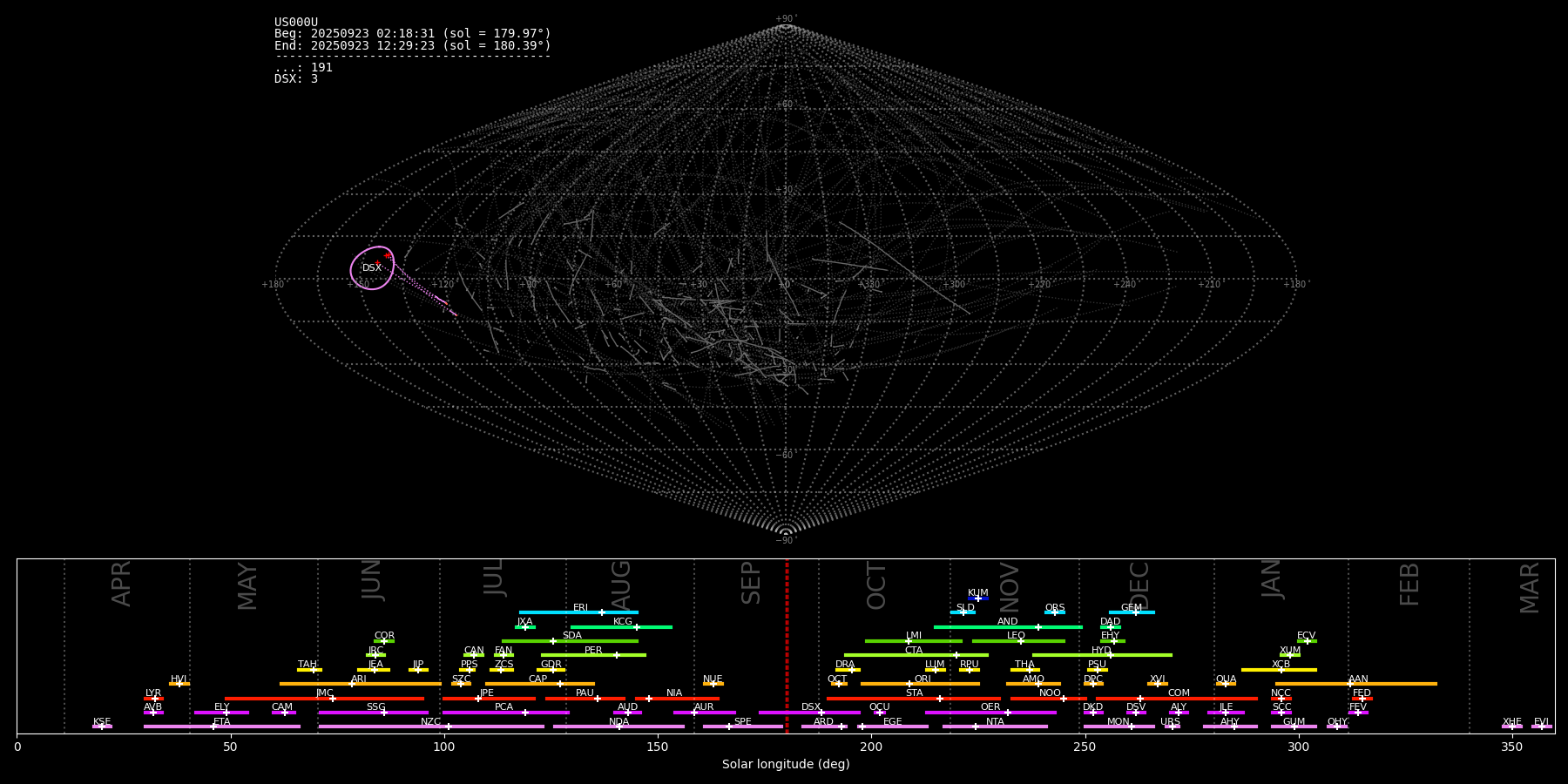Click the STA red activity bar

click(x=914, y=699)
